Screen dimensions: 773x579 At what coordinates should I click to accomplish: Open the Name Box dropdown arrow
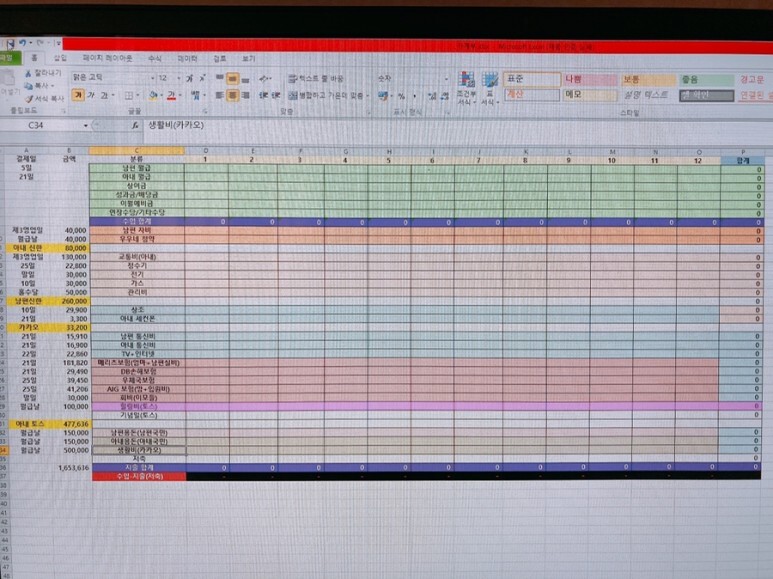coord(86,126)
